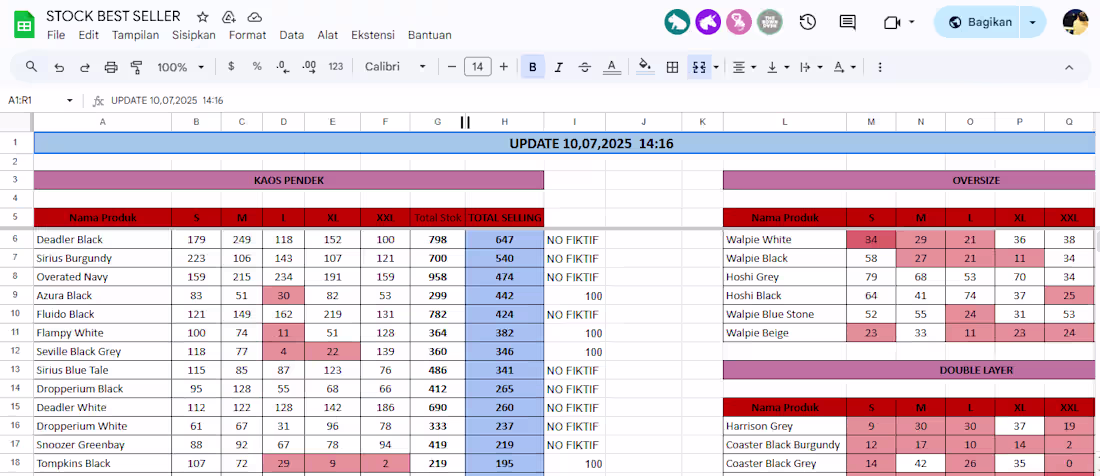
Task: Toggle strikethrough formatting
Action: tap(585, 67)
